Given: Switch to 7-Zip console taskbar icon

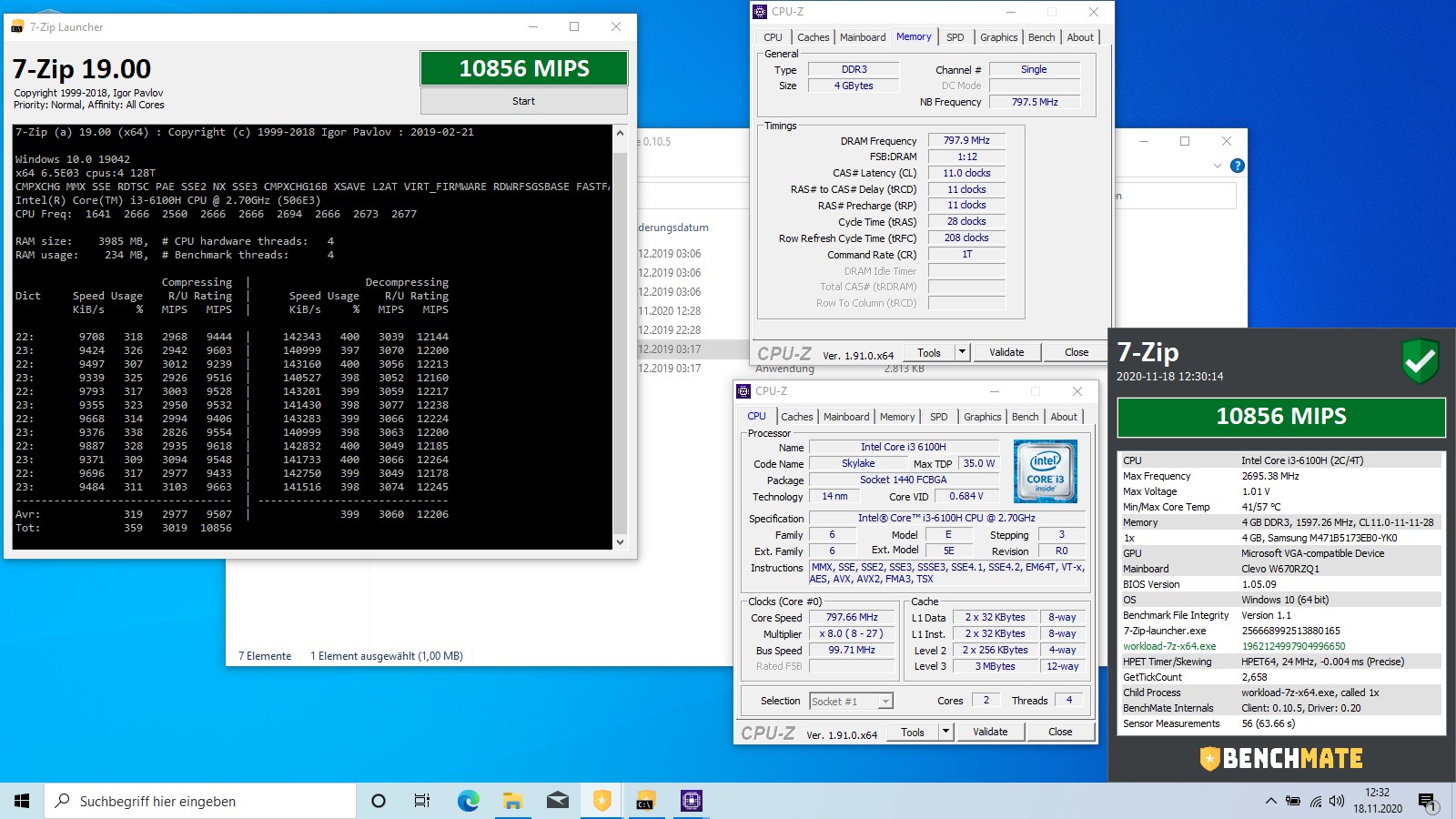Looking at the screenshot, I should [646, 801].
